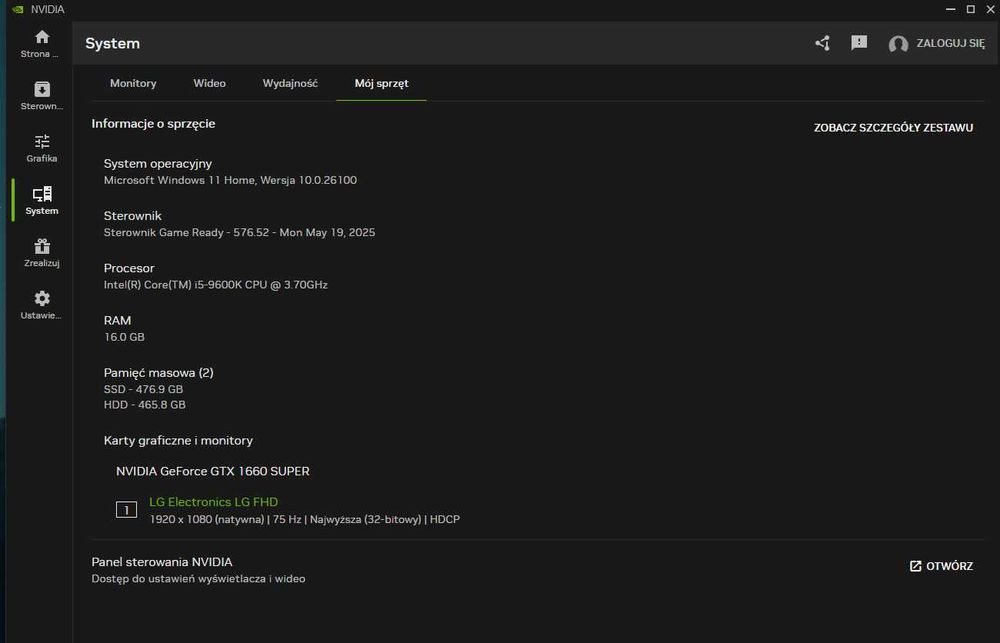1000x643 pixels.
Task: Open the Grafika sliders sidebar icon
Action: click(x=42, y=142)
